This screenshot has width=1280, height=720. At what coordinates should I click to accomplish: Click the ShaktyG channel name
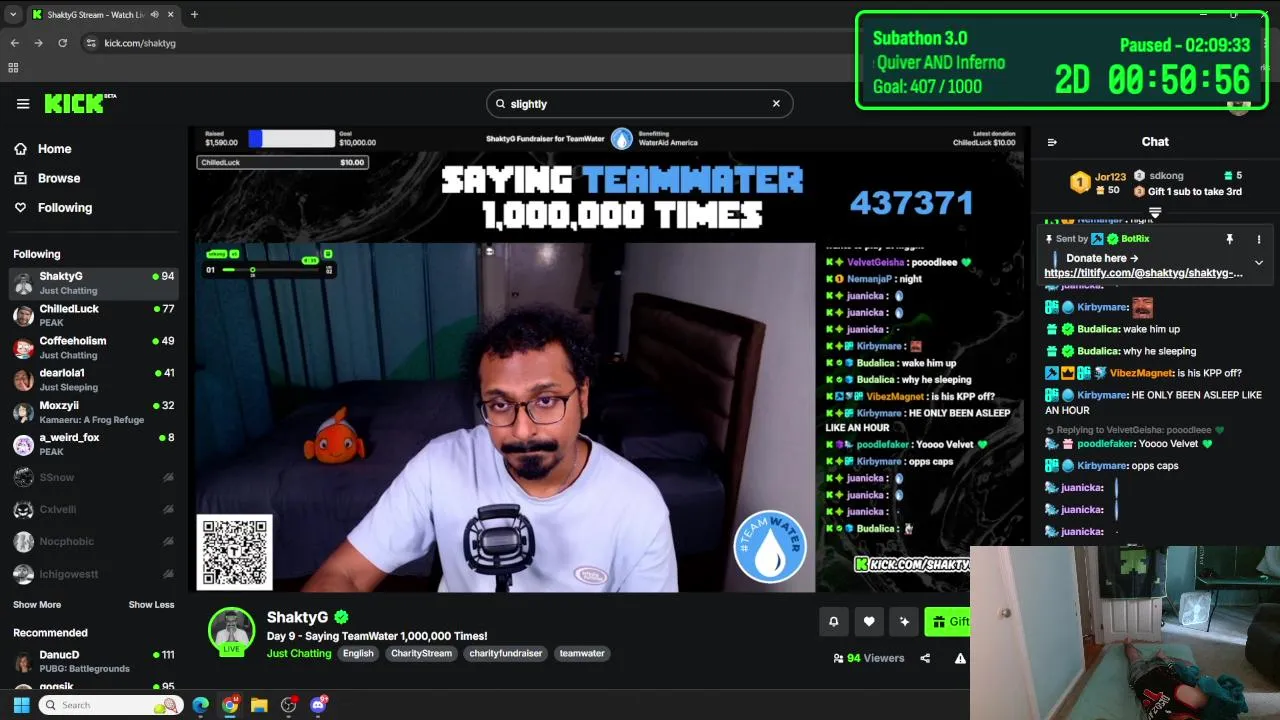(297, 617)
